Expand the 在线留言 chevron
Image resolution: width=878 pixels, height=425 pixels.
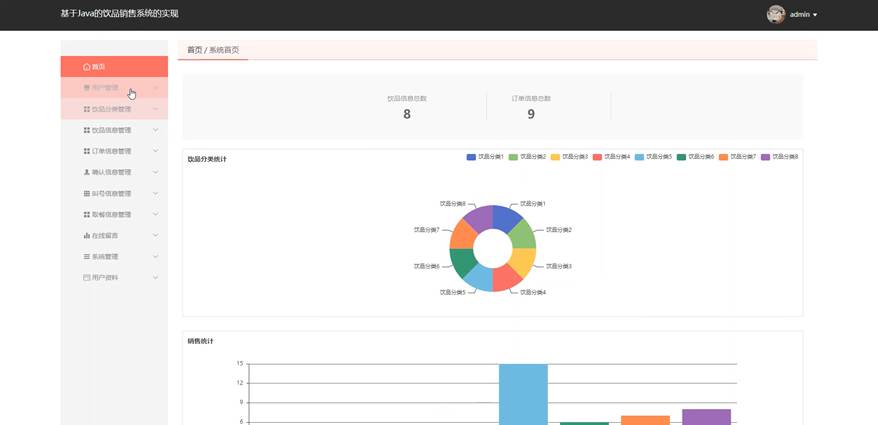tap(156, 236)
